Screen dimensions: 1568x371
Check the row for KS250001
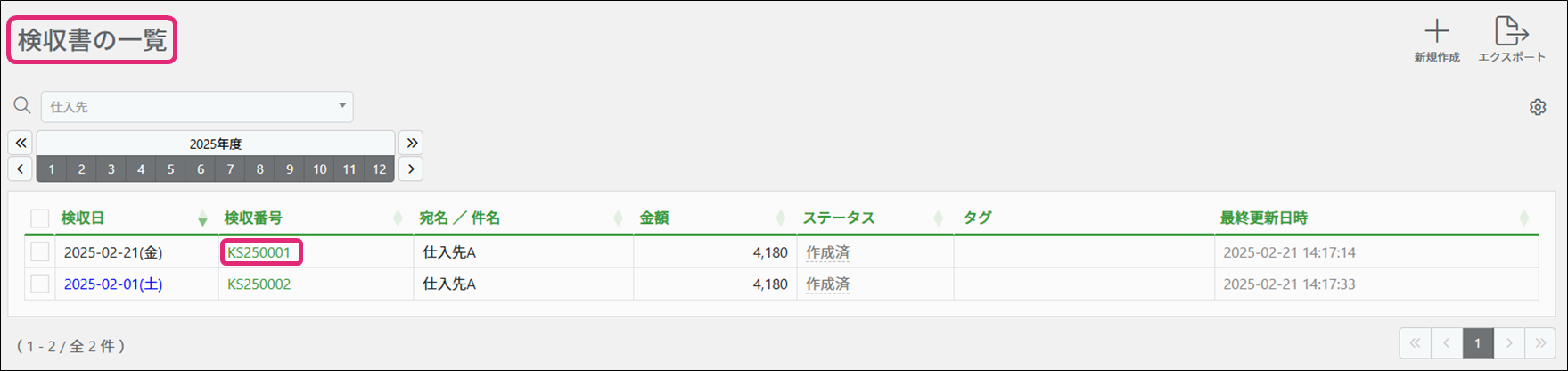pos(40,252)
